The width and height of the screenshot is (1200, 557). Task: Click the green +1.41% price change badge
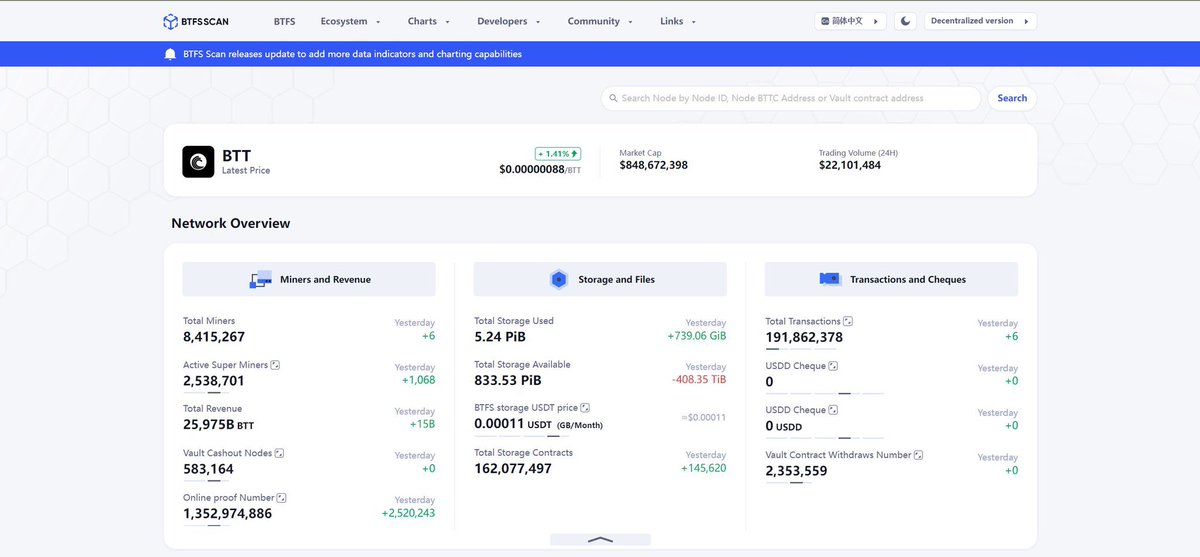click(x=558, y=154)
